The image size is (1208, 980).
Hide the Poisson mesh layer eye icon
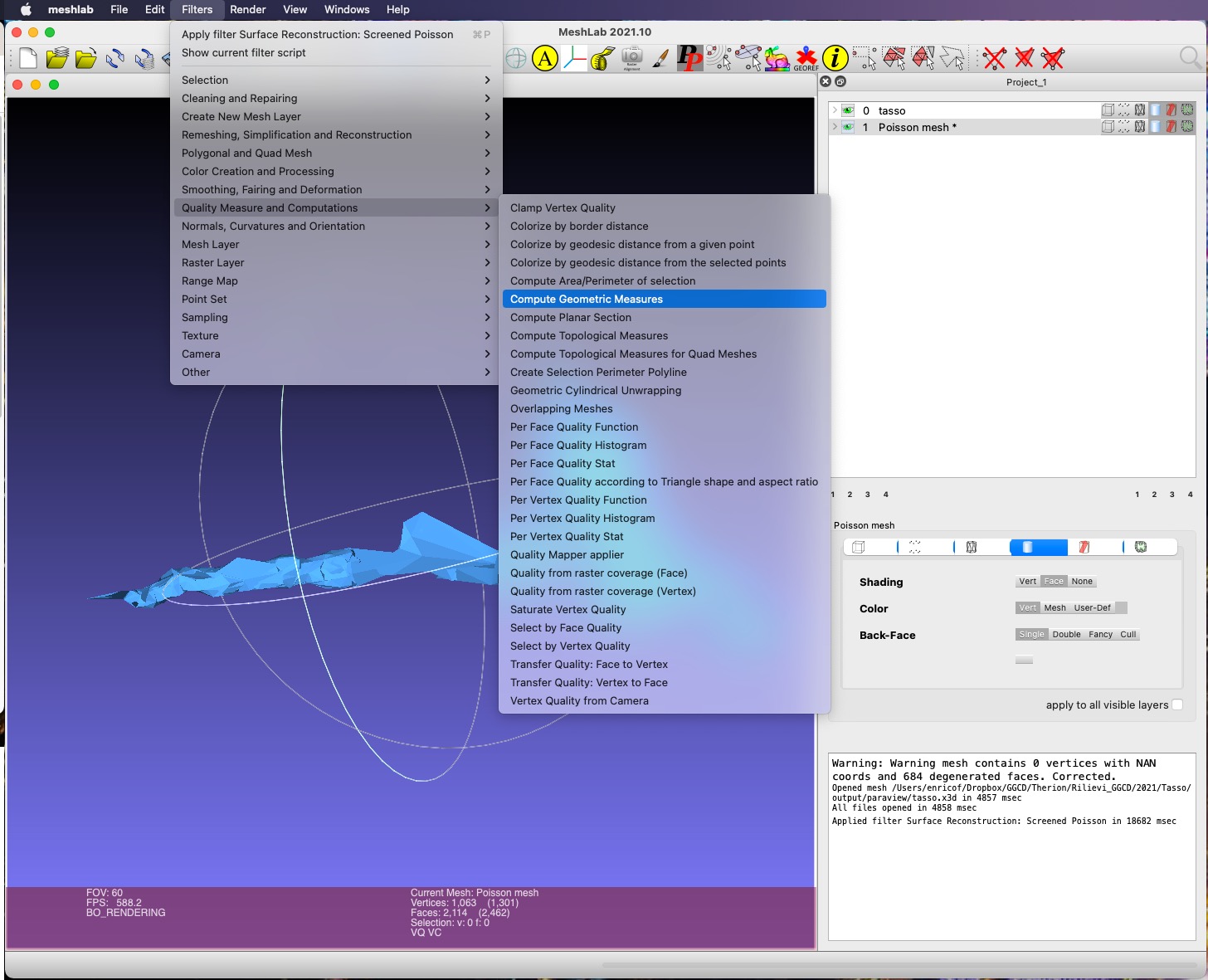(x=848, y=127)
